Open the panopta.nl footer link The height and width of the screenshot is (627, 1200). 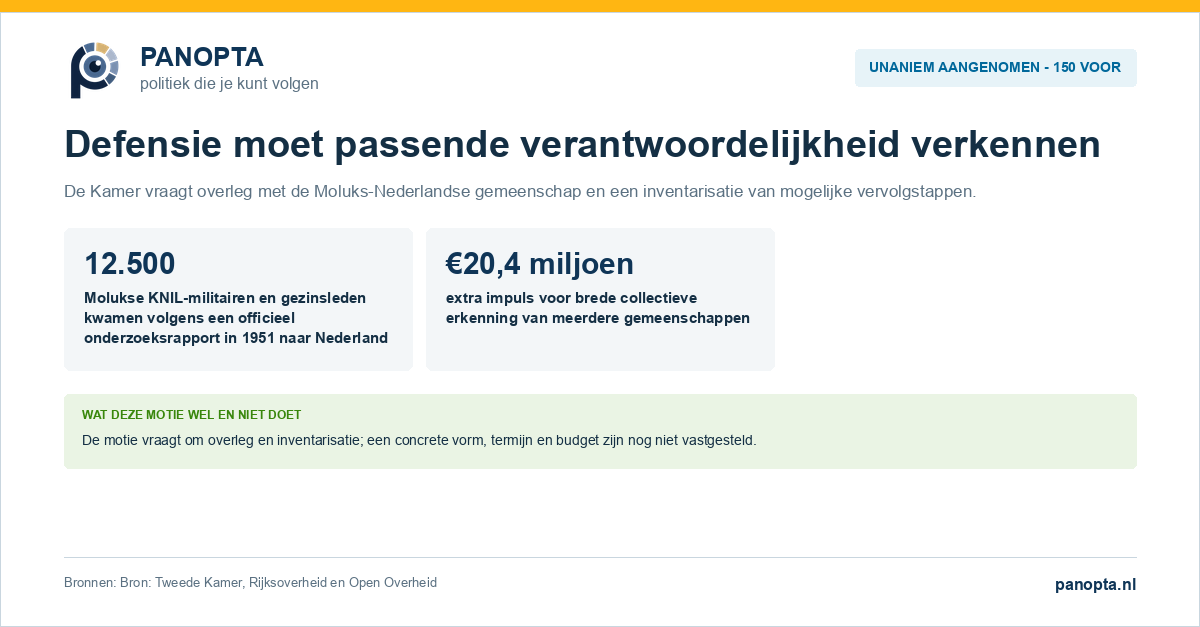pos(1096,585)
